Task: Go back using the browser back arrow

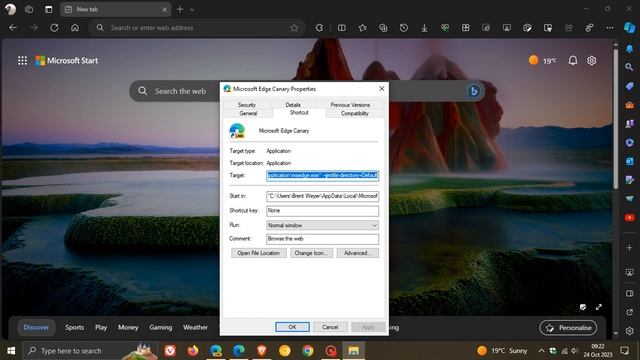Action: pyautogui.click(x=13, y=28)
